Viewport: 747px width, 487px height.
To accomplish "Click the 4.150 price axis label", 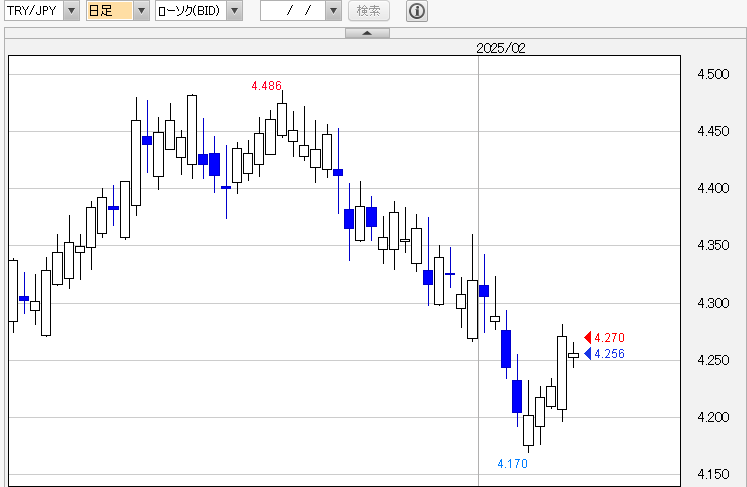I will click(x=713, y=475).
